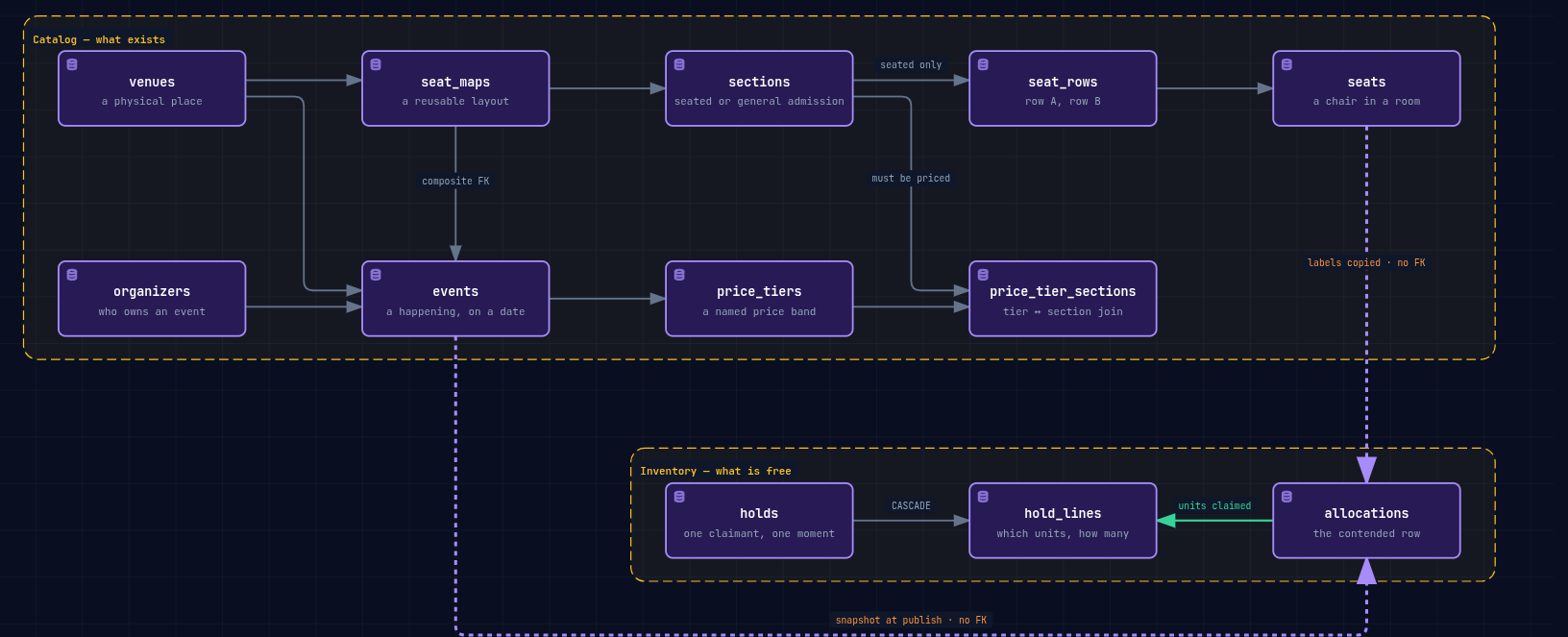Click the 'units claimed' edge label
The width and height of the screenshot is (1568, 637).
tap(1214, 506)
